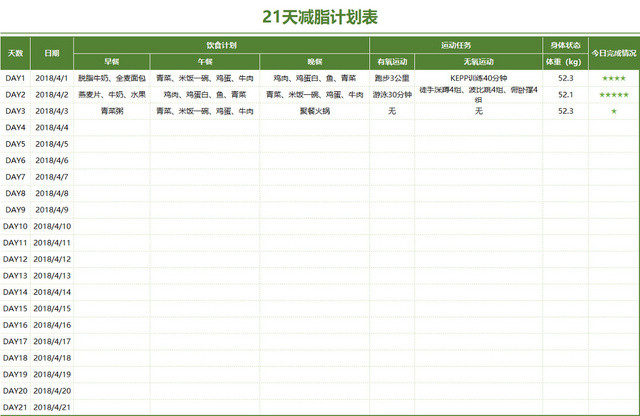
Task: Select the '跑步3公里' aerobic cell
Action: (x=392, y=78)
